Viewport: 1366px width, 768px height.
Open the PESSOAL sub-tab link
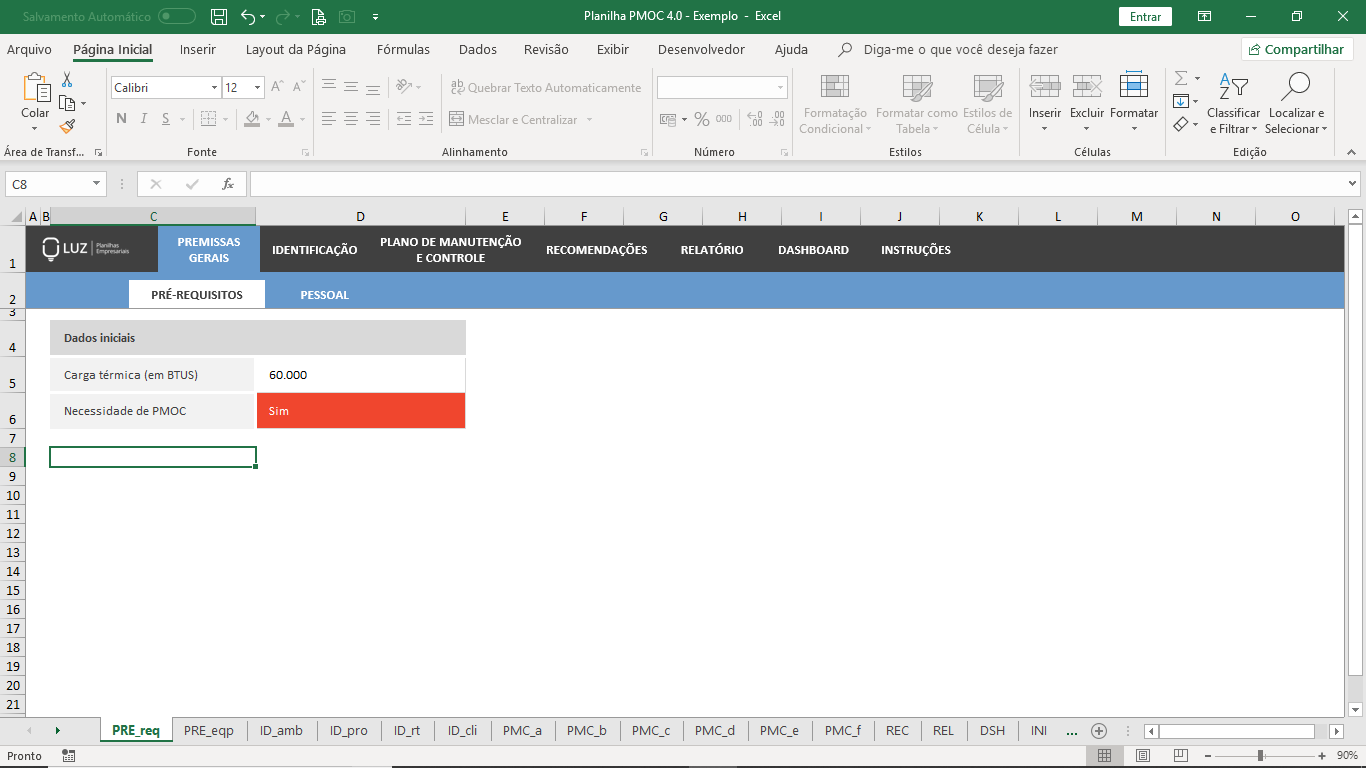325,295
